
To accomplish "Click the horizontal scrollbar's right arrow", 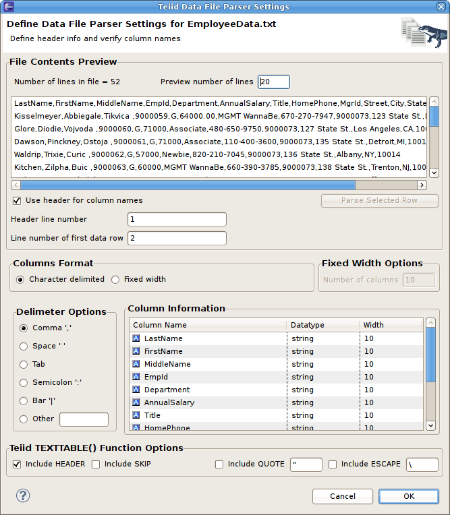I will [x=422, y=185].
